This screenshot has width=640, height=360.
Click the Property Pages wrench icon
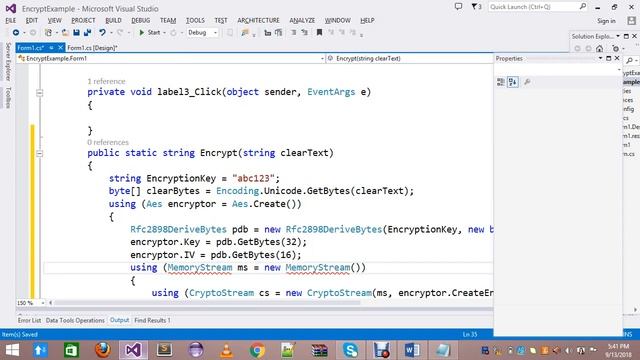527,82
